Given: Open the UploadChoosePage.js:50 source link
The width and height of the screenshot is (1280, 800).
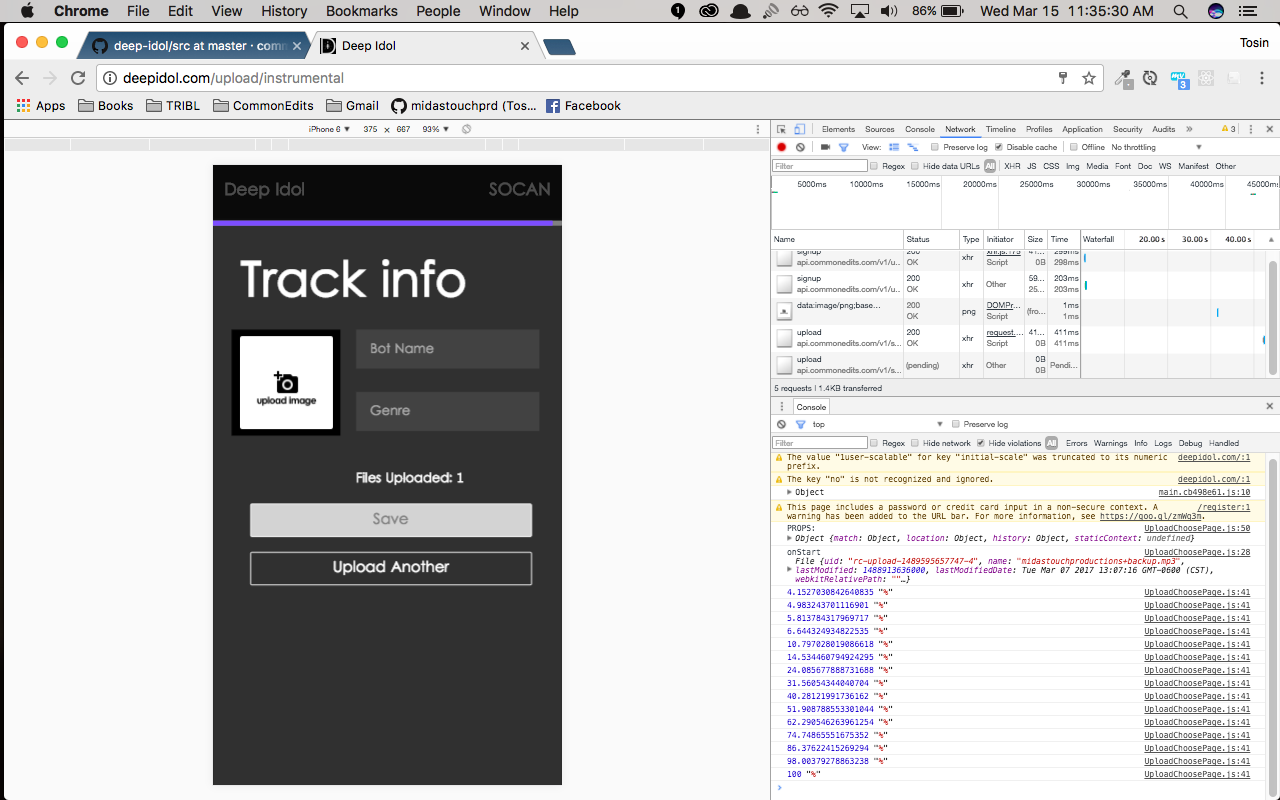Looking at the screenshot, I should 1197,528.
